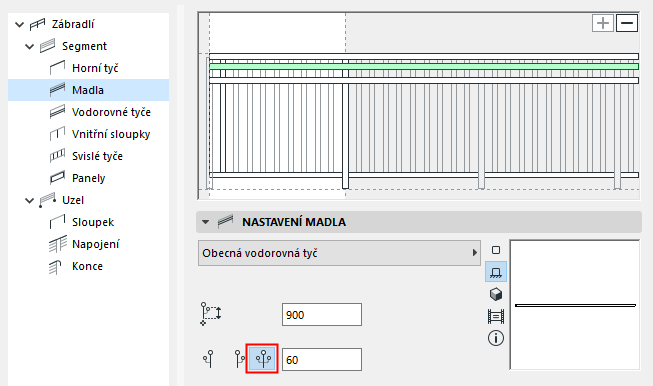Click the Svislé tyče icon
Image resolution: width=653 pixels, height=386 pixels.
click(x=57, y=156)
